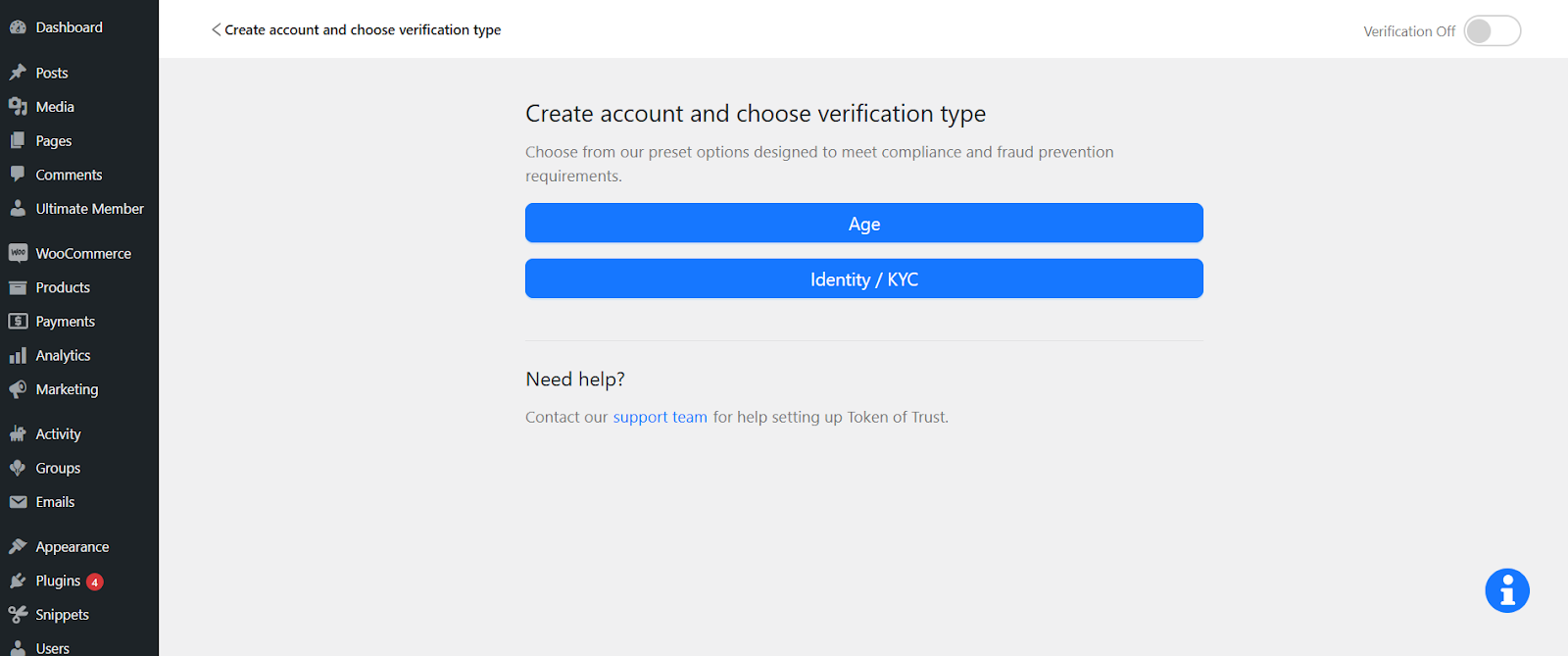This screenshot has width=1568, height=656.
Task: Open the Ultimate Member menu
Action: coord(89,209)
